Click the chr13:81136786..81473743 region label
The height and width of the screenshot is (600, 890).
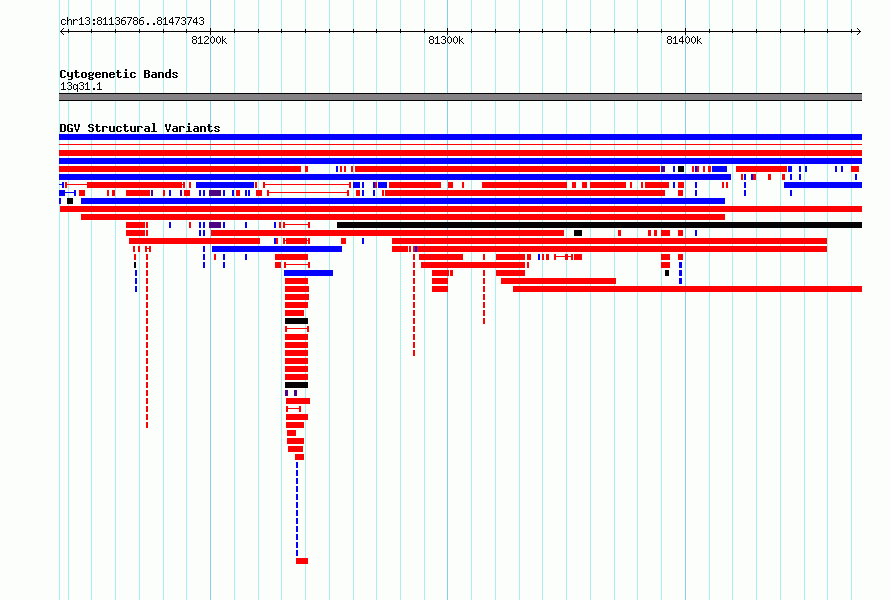click(132, 21)
